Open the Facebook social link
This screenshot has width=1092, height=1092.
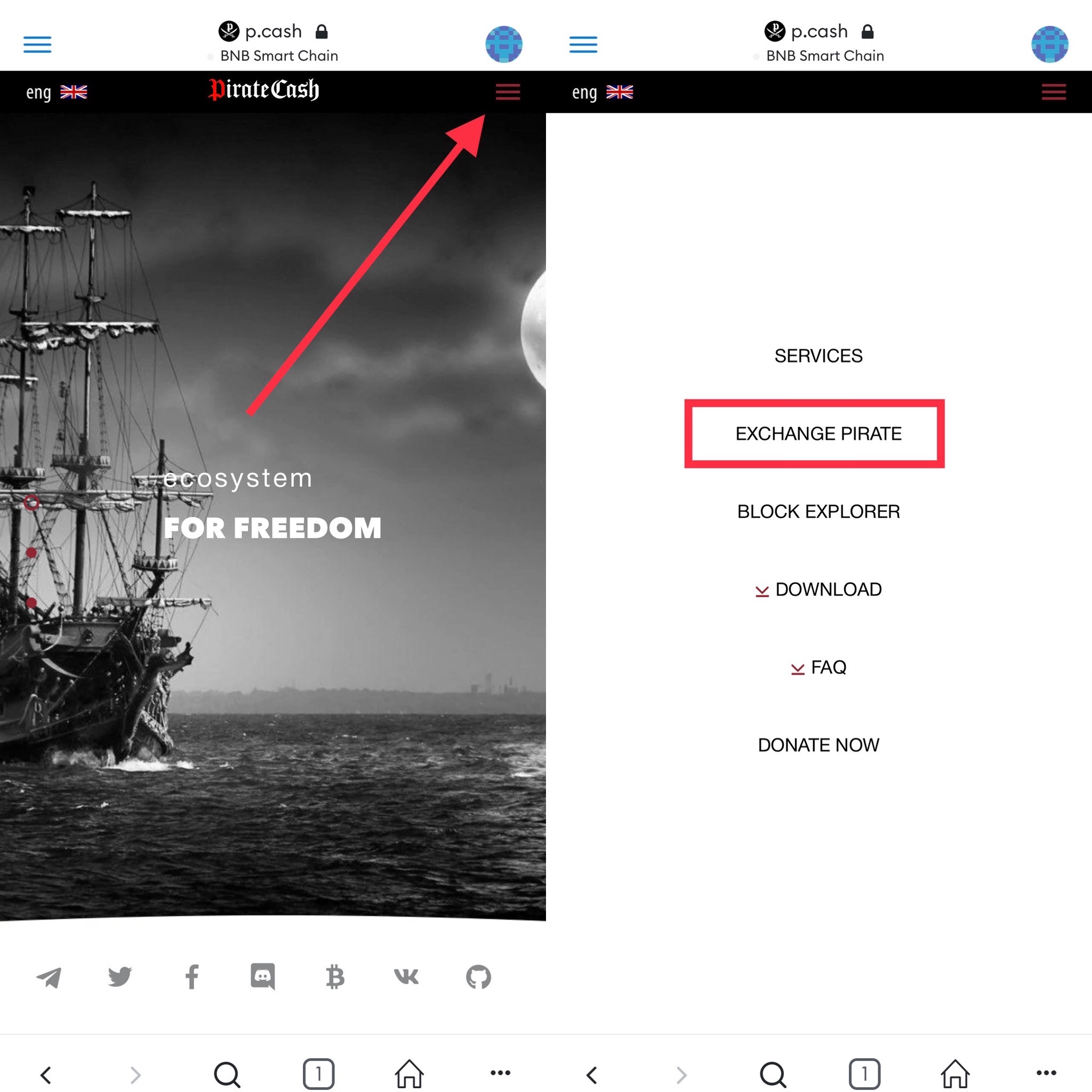(192, 977)
